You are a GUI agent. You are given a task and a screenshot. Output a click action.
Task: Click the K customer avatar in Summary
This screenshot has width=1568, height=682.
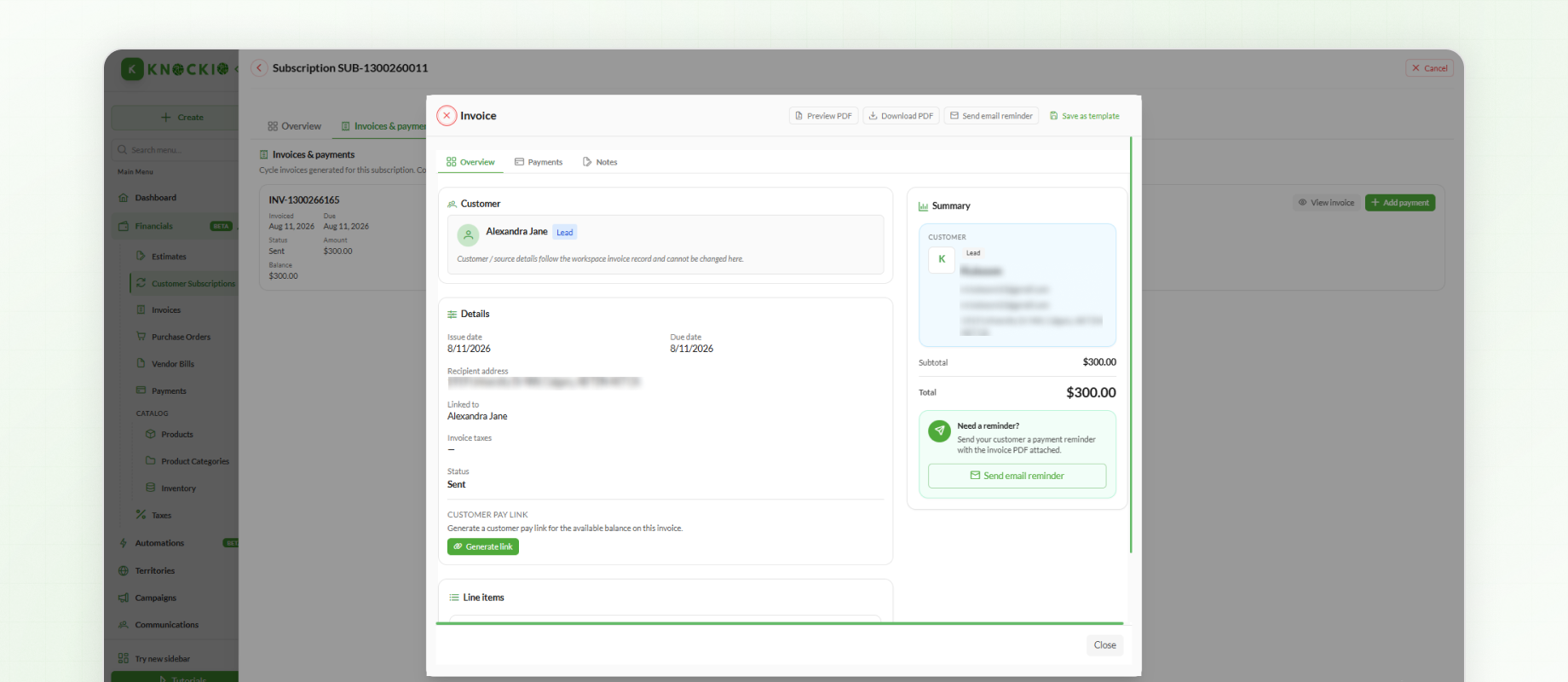tap(942, 259)
